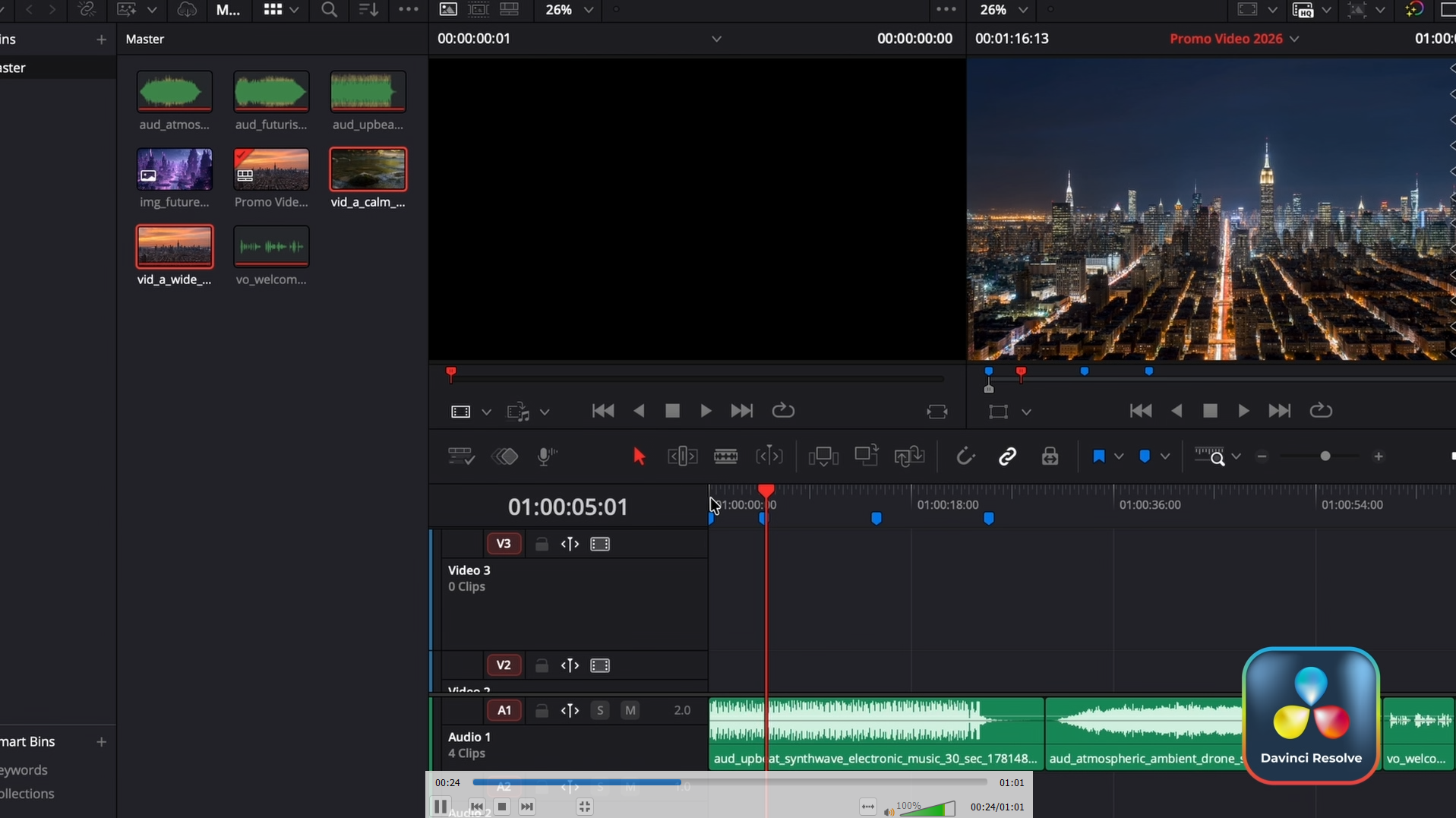Select the Keywords smart bin
The image size is (1456, 818).
pyautogui.click(x=24, y=770)
